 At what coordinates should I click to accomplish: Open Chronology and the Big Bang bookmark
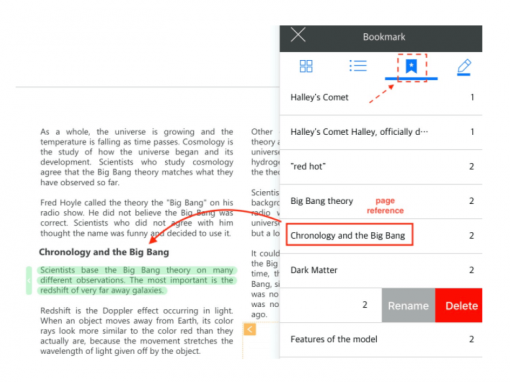coord(381,236)
